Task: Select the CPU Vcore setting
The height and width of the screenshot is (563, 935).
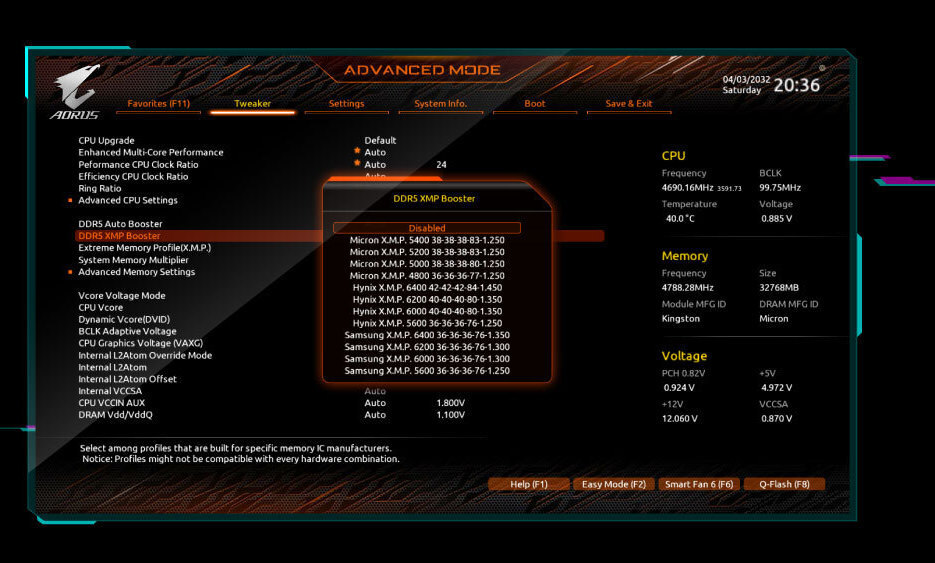Action: (100, 308)
